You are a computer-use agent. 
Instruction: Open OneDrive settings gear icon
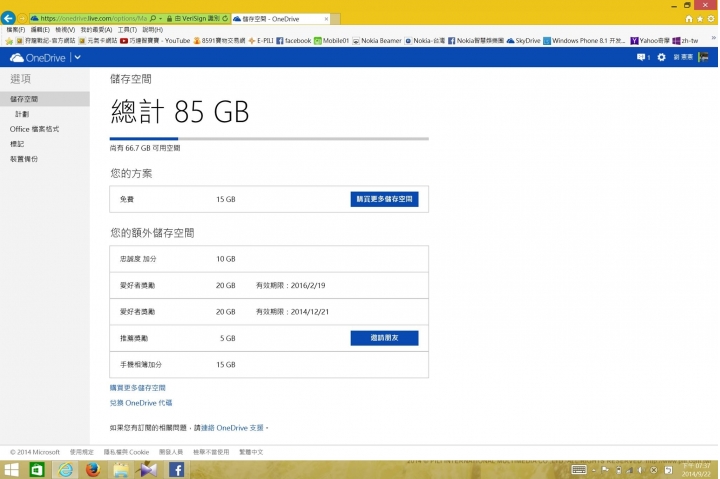point(661,57)
